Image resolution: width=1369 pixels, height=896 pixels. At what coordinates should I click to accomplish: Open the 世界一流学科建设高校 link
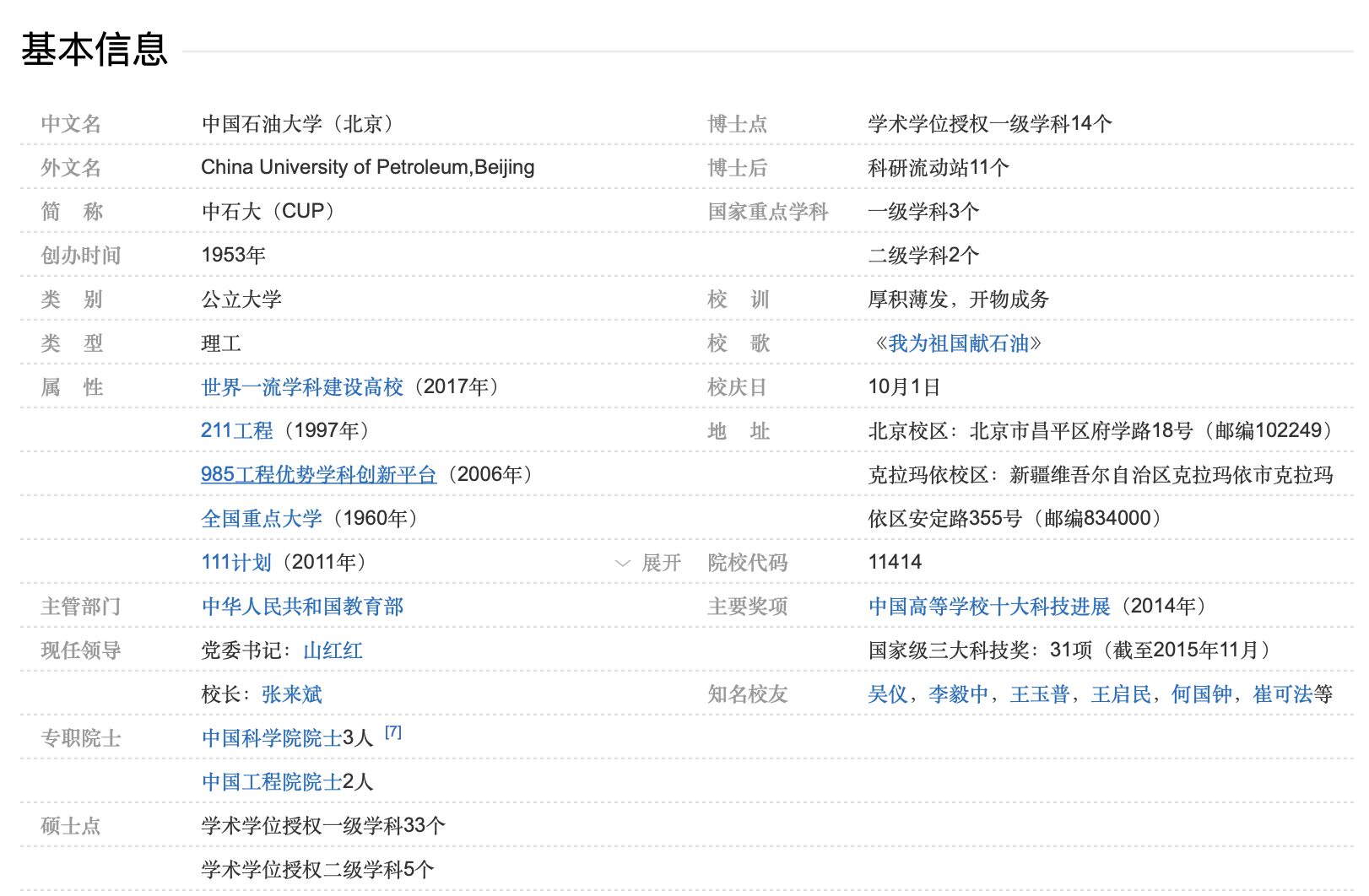302,387
